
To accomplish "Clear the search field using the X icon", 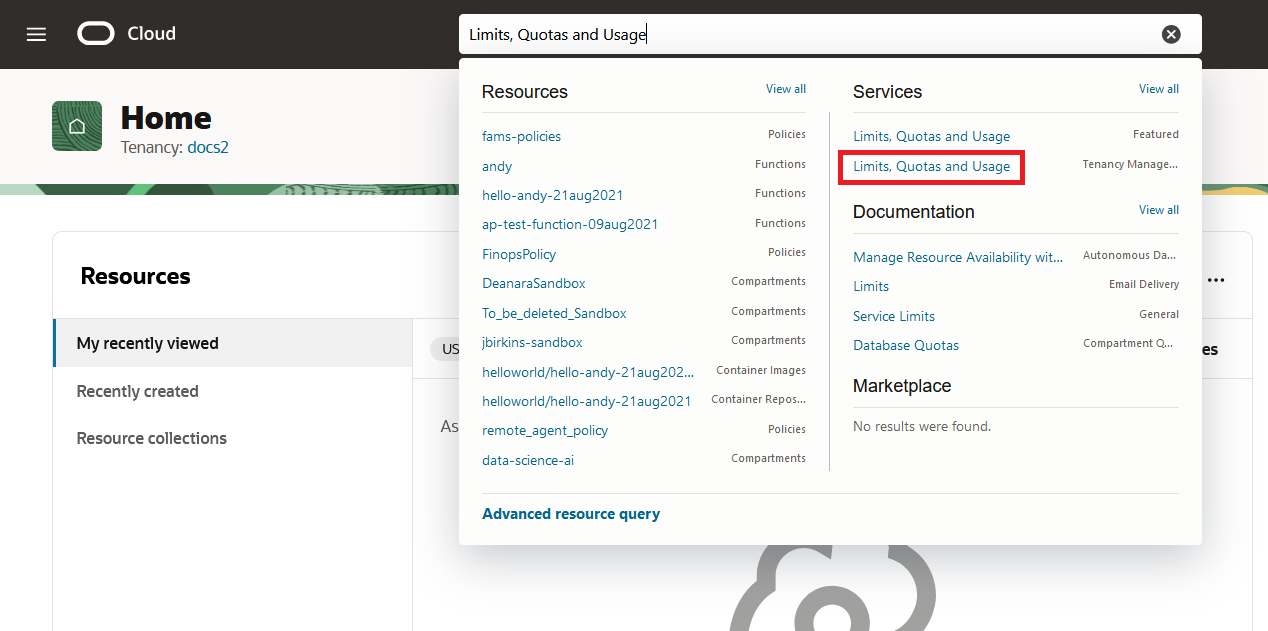I will [x=1171, y=33].
